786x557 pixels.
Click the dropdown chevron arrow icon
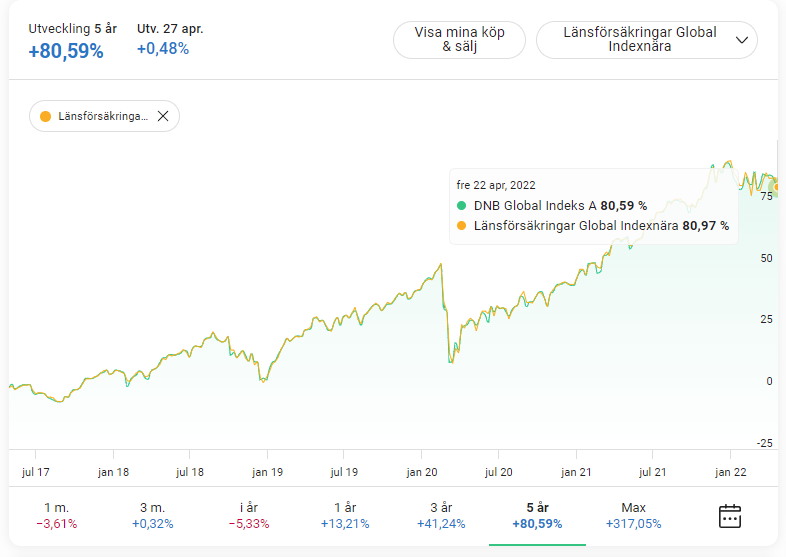[741, 40]
